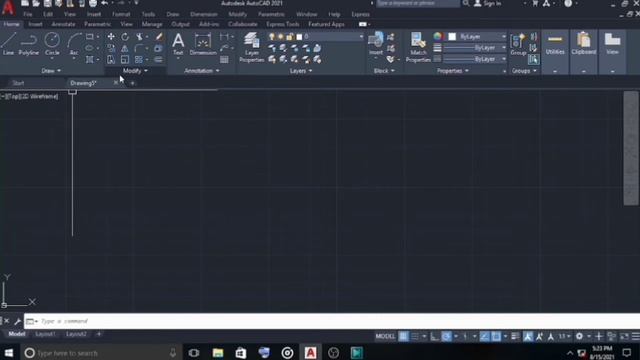The height and width of the screenshot is (360, 640).
Task: Expand the Layers panel
Action: [301, 71]
